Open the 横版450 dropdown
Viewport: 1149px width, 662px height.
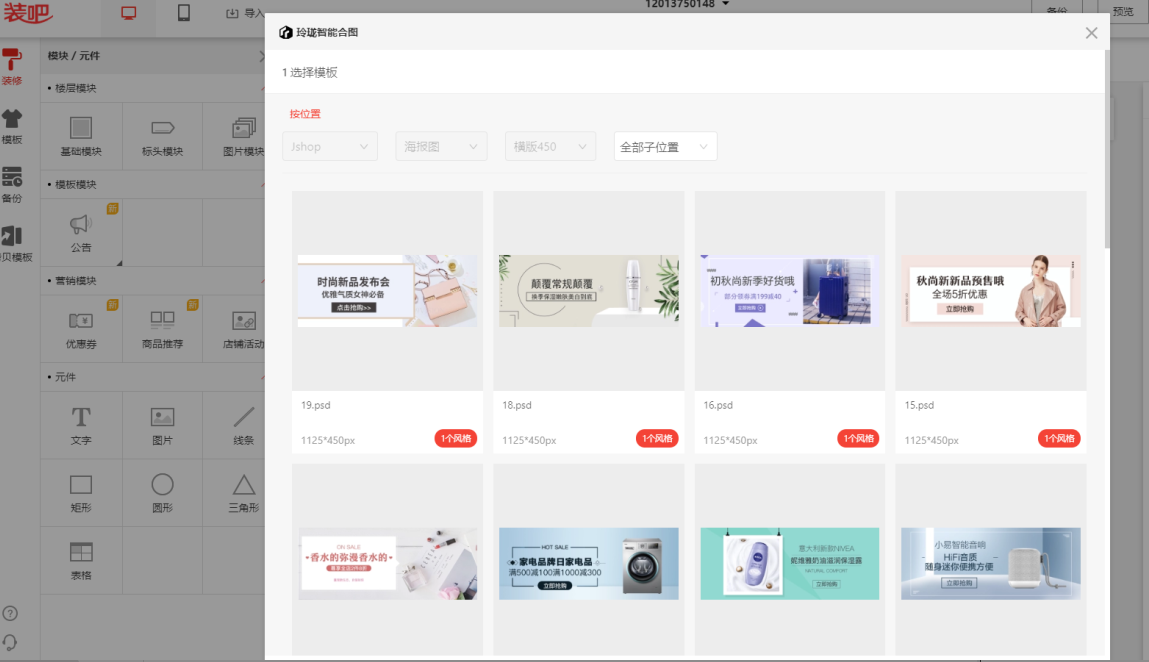tap(550, 147)
